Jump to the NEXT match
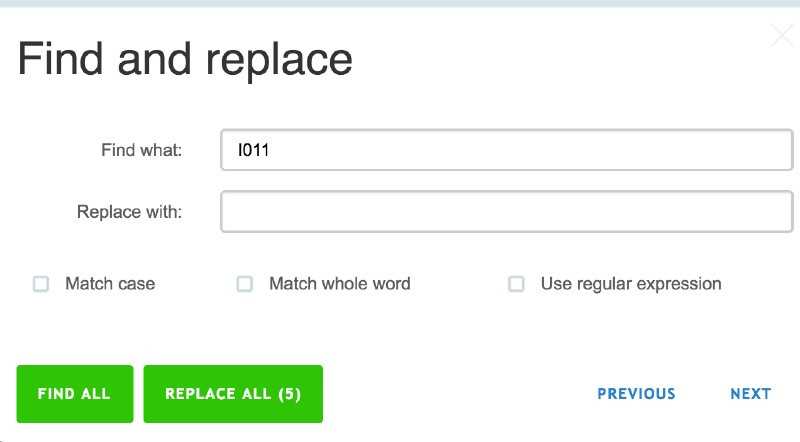This screenshot has height=442, width=800. (x=750, y=394)
